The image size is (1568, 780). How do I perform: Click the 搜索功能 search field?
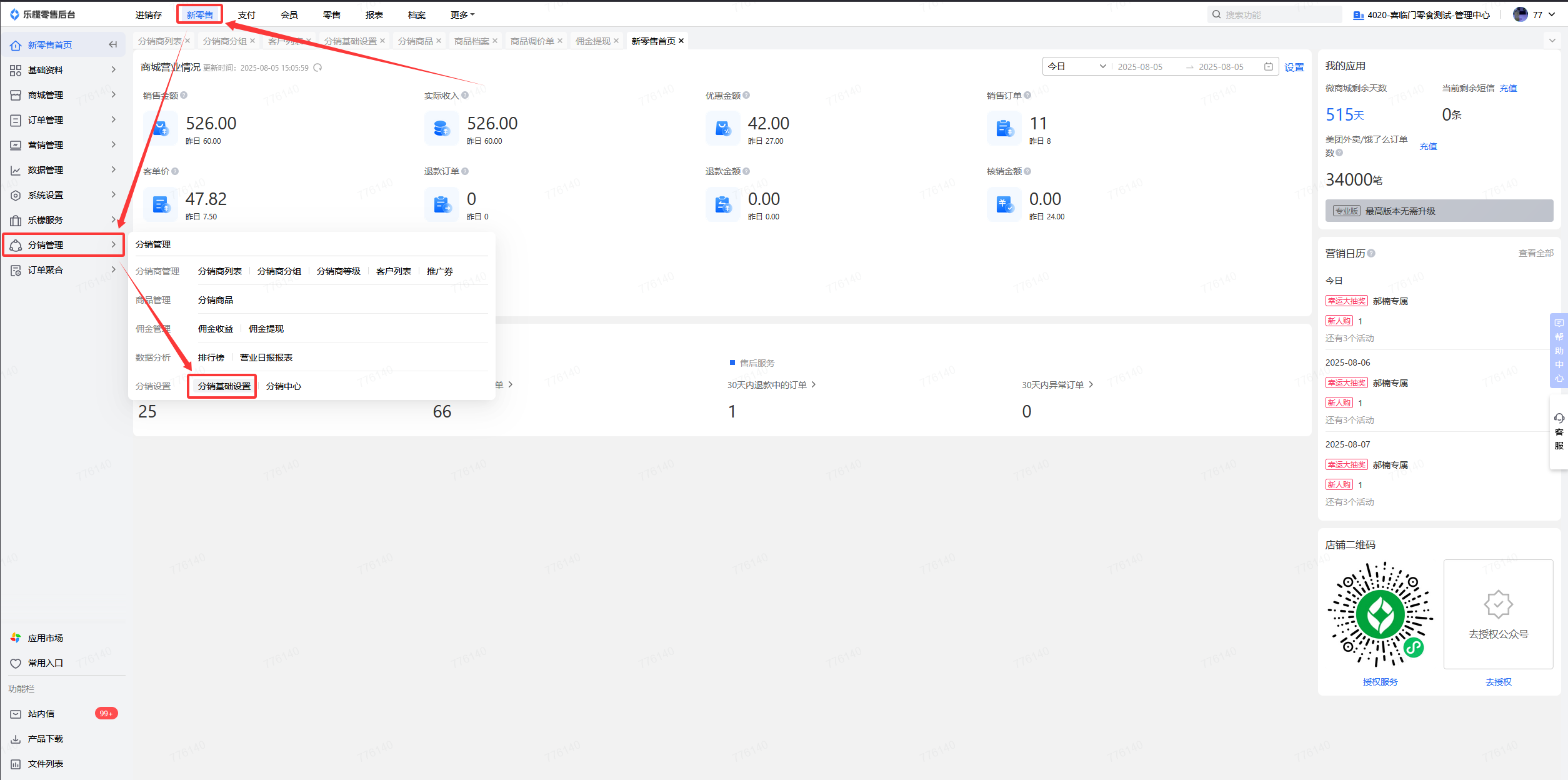coord(1275,14)
